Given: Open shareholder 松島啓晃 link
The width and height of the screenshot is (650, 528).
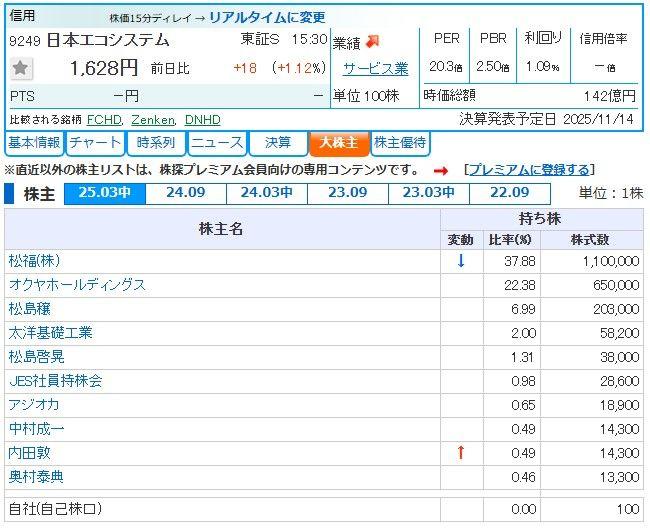Looking at the screenshot, I should [x=36, y=357].
